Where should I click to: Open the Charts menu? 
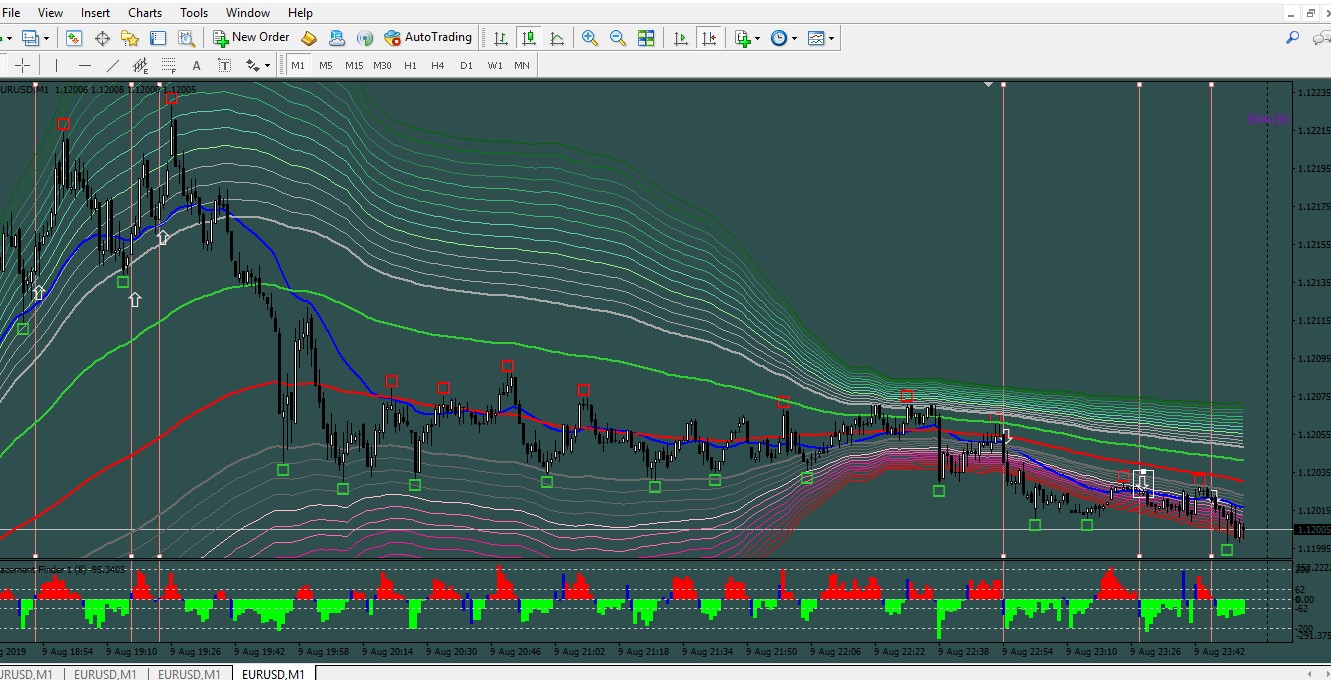click(x=145, y=13)
